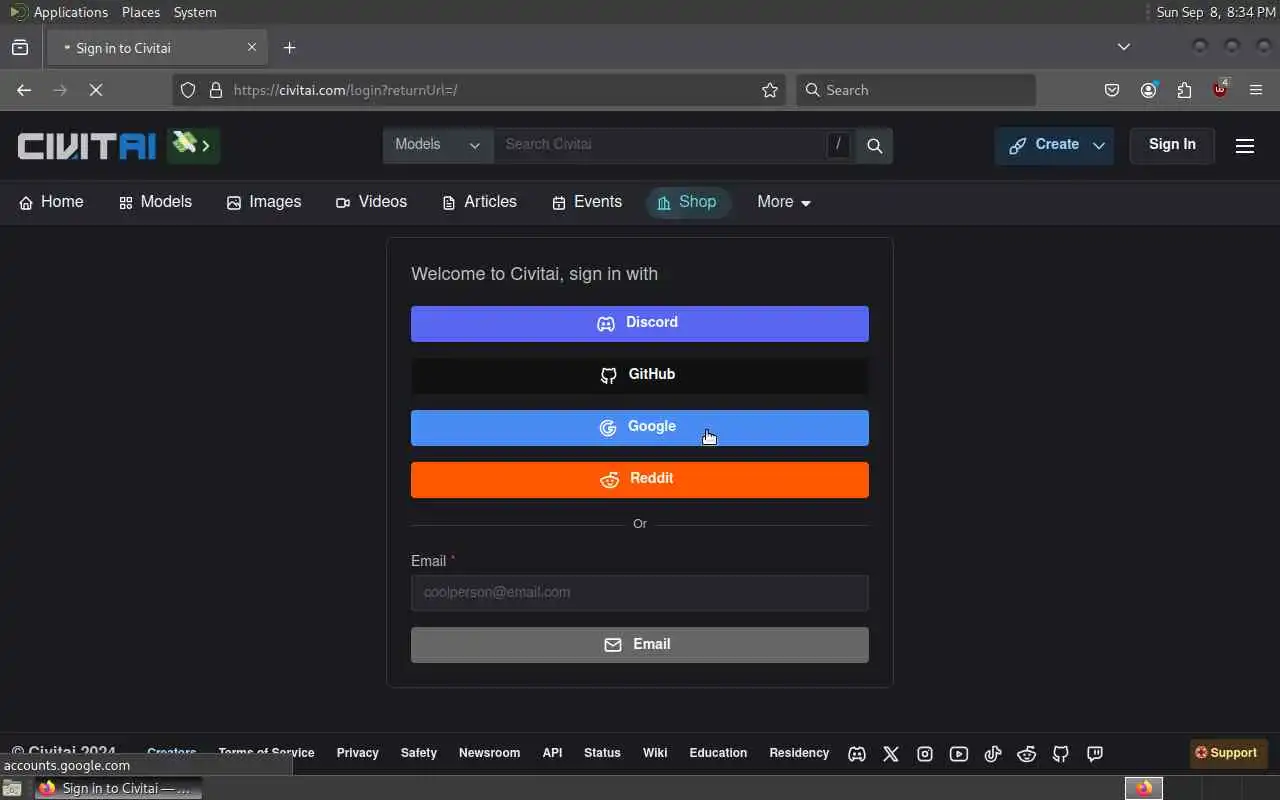Open Civitai Twitch footer icon
Image resolution: width=1280 pixels, height=800 pixels.
coord(1095,754)
